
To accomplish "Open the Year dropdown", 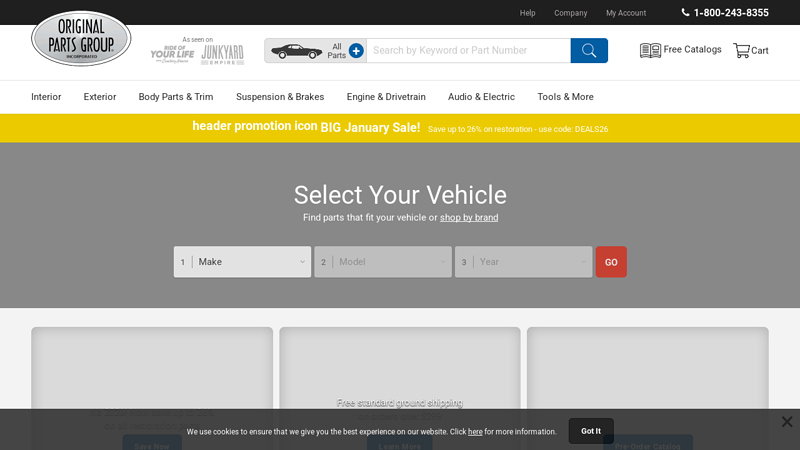I will point(523,262).
